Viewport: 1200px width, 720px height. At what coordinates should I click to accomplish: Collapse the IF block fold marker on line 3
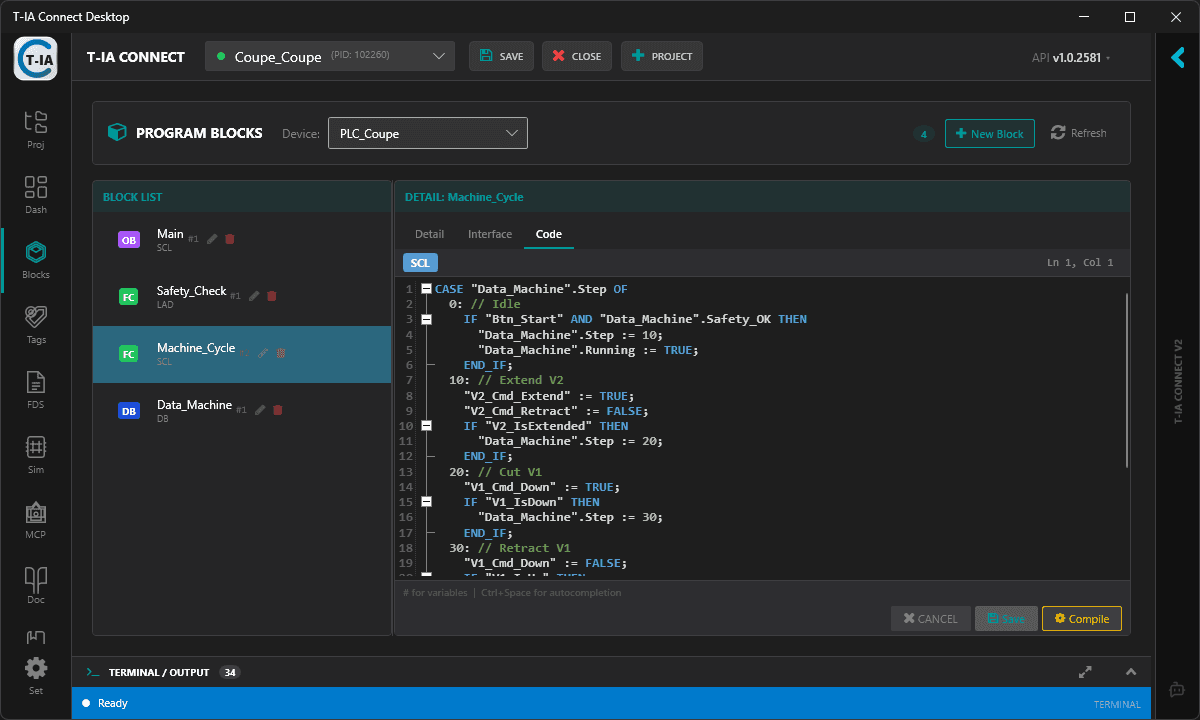(426, 318)
